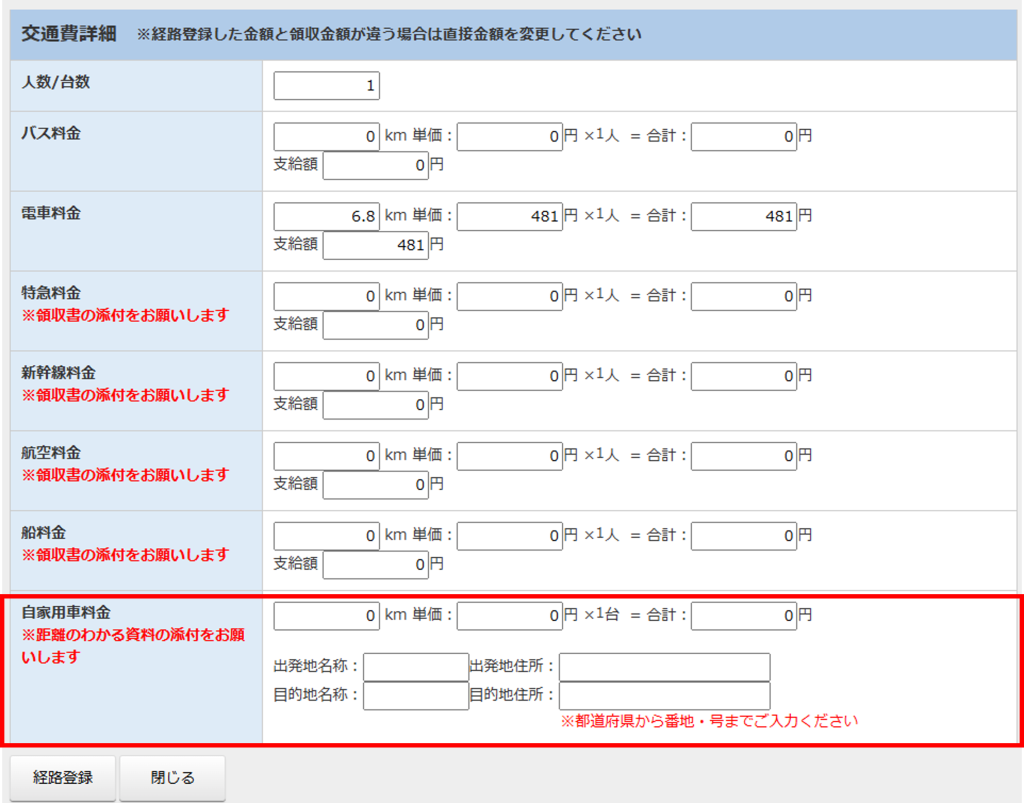Click the 航空料金 km field
This screenshot has height=803, width=1024.
tap(327, 456)
